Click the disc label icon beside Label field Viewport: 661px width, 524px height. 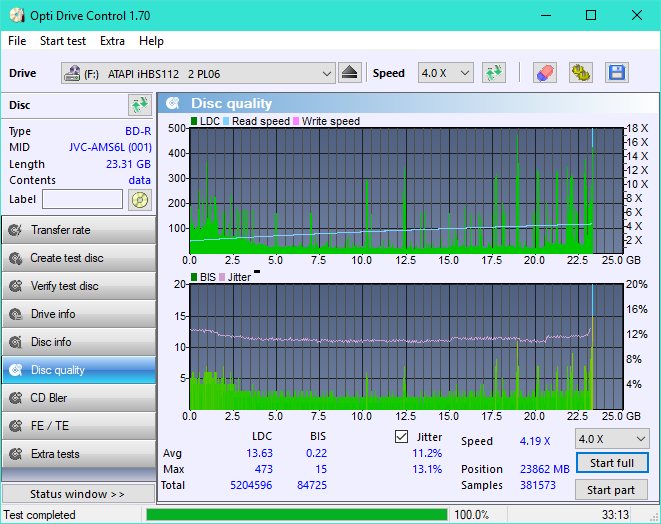[140, 199]
